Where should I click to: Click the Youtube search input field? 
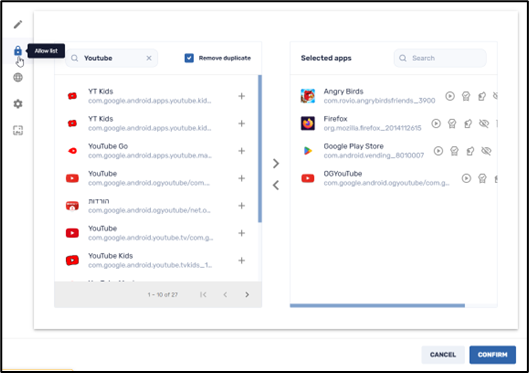pos(112,58)
